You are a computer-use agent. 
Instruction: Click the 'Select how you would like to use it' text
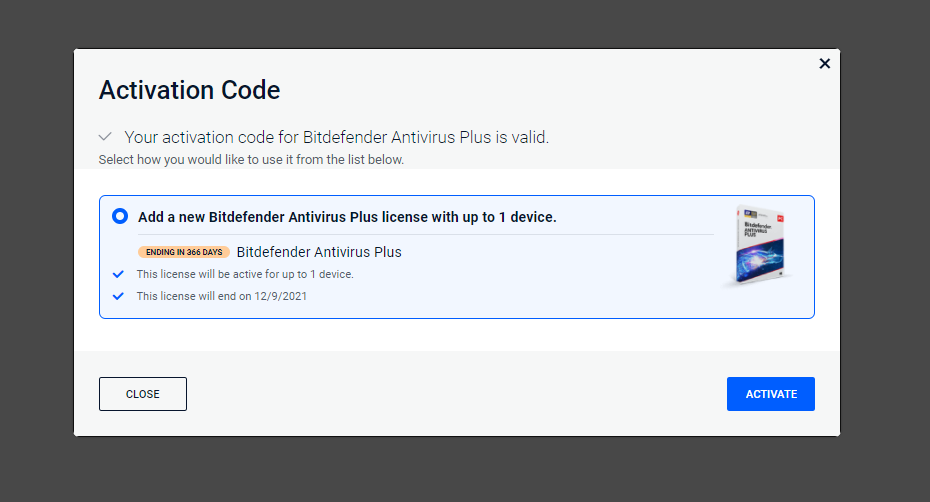tap(251, 160)
